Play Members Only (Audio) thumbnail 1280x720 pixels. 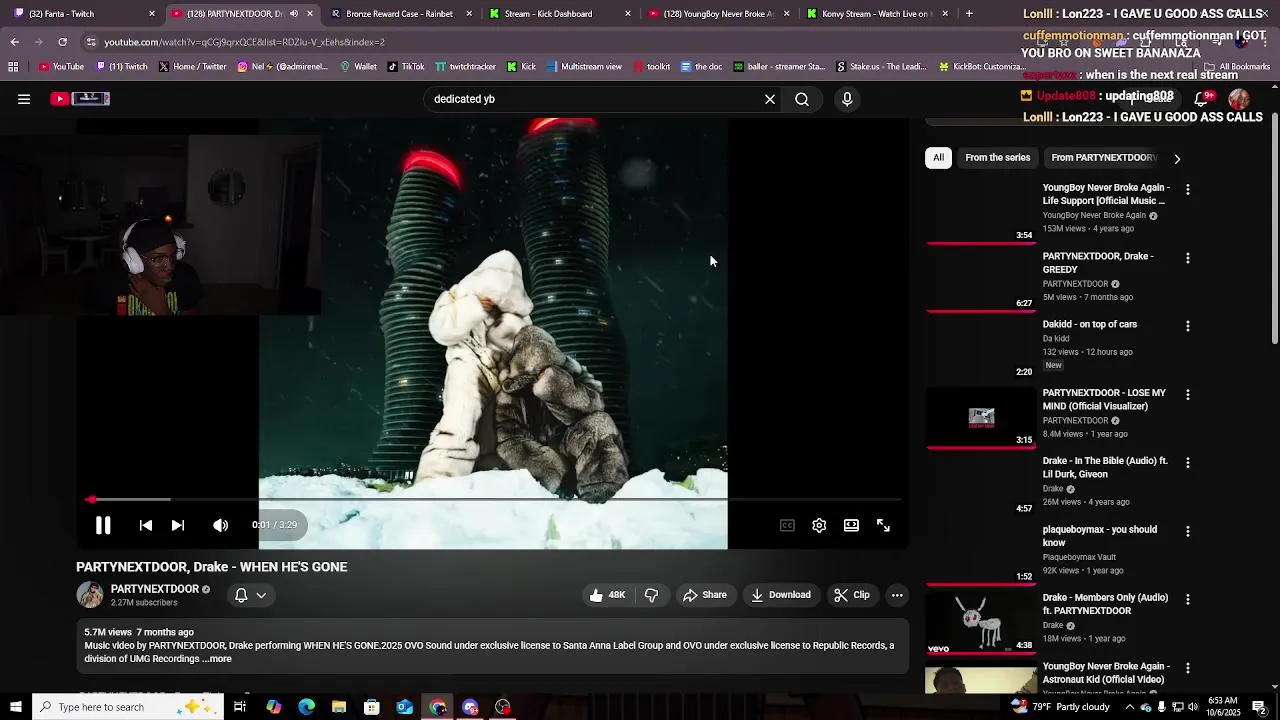[x=981, y=622]
